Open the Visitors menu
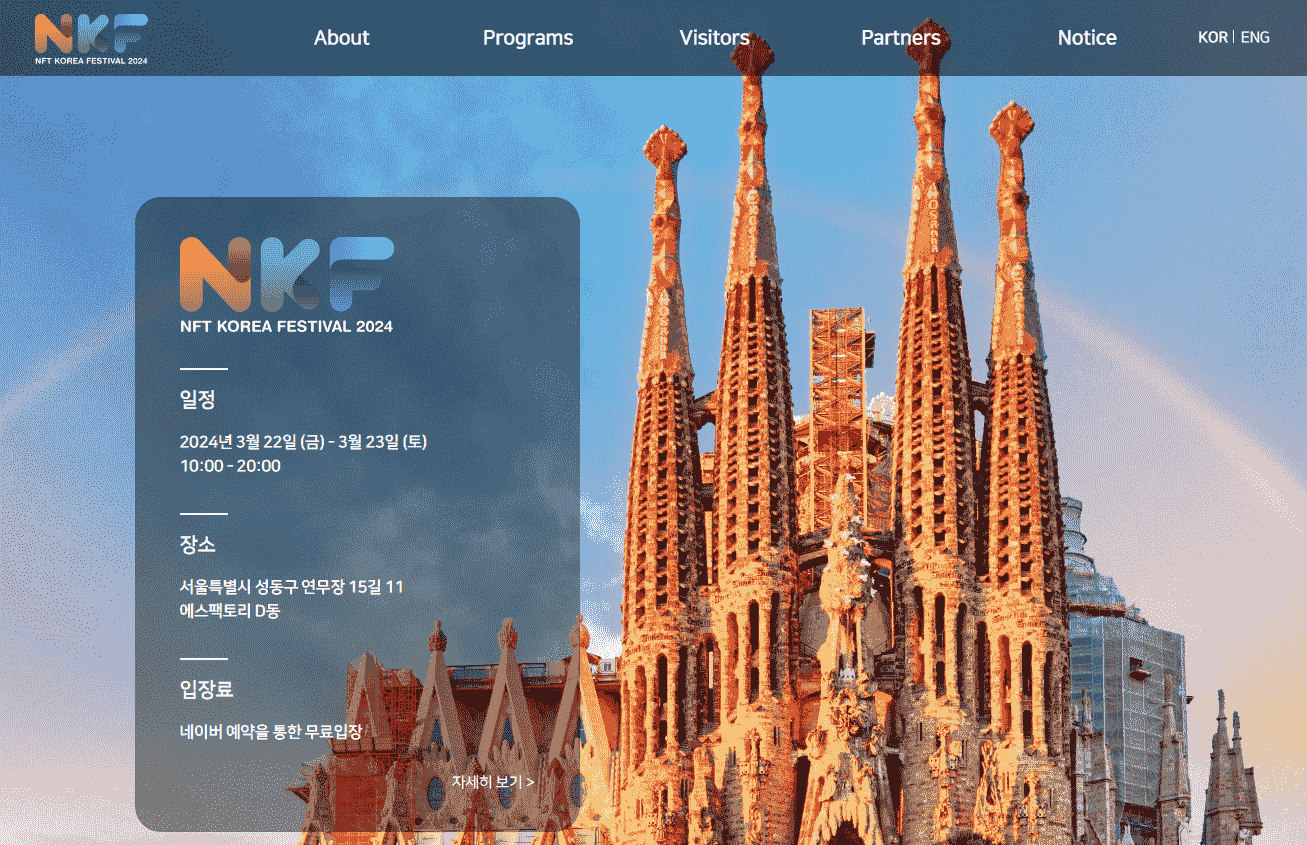The height and width of the screenshot is (845, 1307). [x=714, y=38]
